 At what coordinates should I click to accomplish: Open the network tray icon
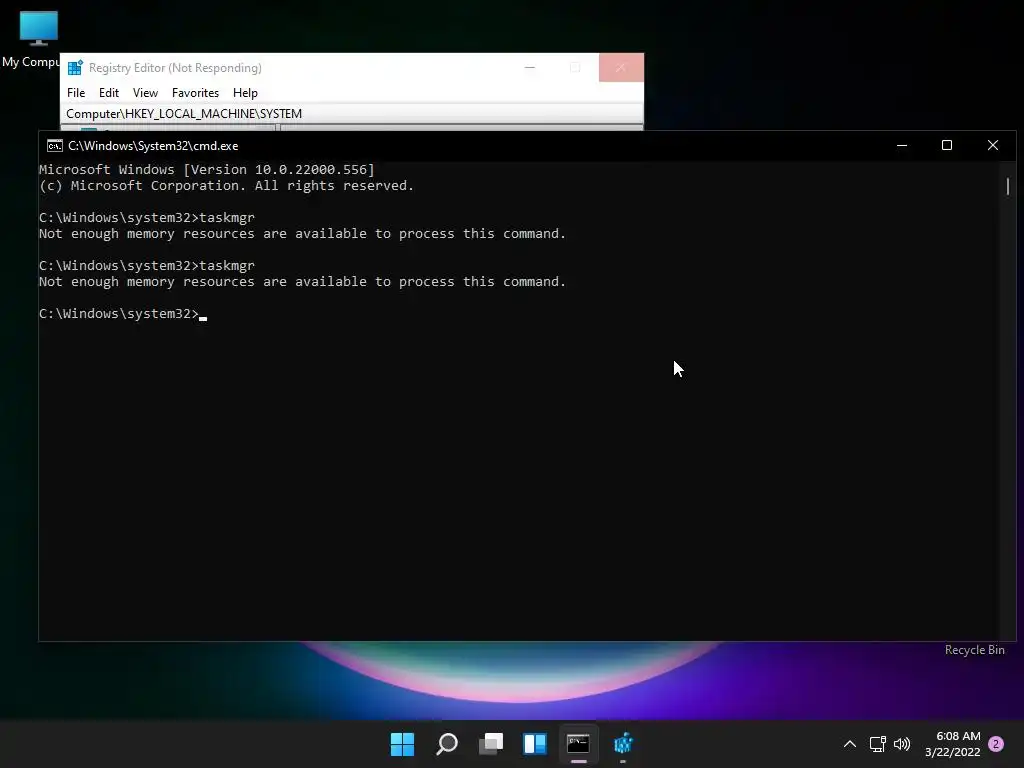(x=877, y=744)
